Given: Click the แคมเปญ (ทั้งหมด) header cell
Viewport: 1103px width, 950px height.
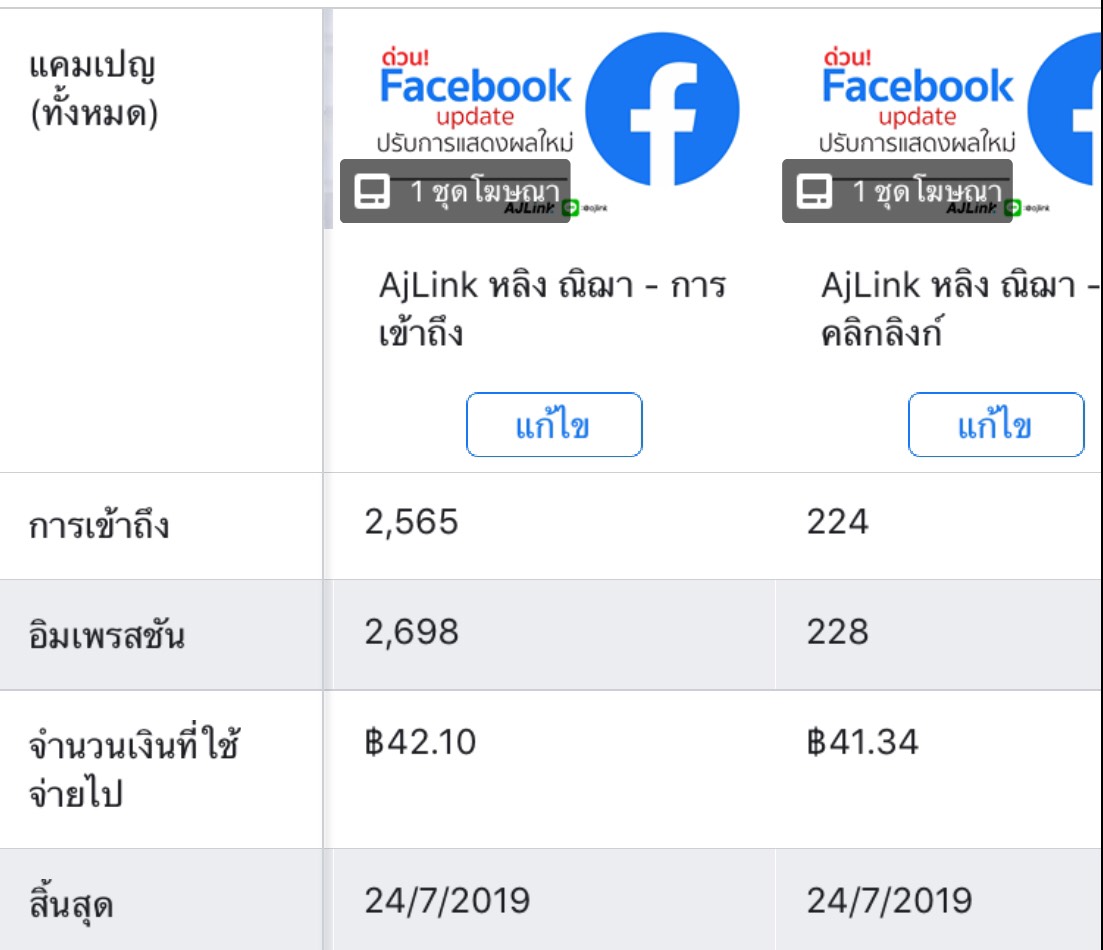Looking at the screenshot, I should click(x=93, y=89).
